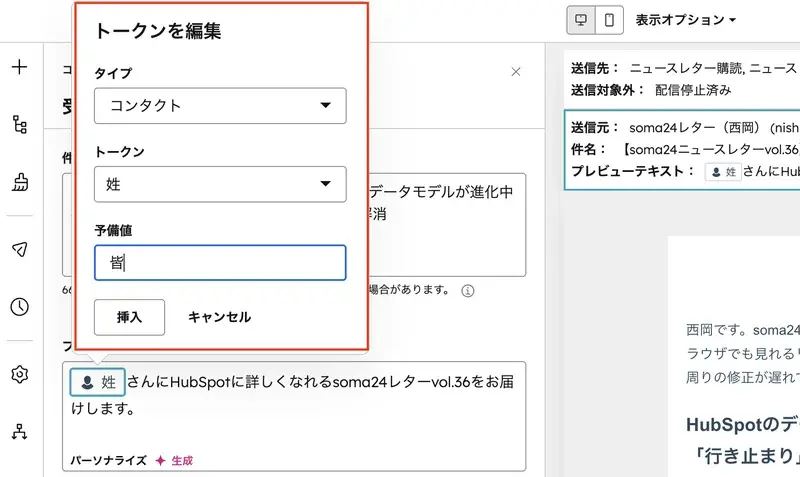Viewport: 800px width, 477px height.
Task: Close the panel with the X icon
Action: [516, 72]
